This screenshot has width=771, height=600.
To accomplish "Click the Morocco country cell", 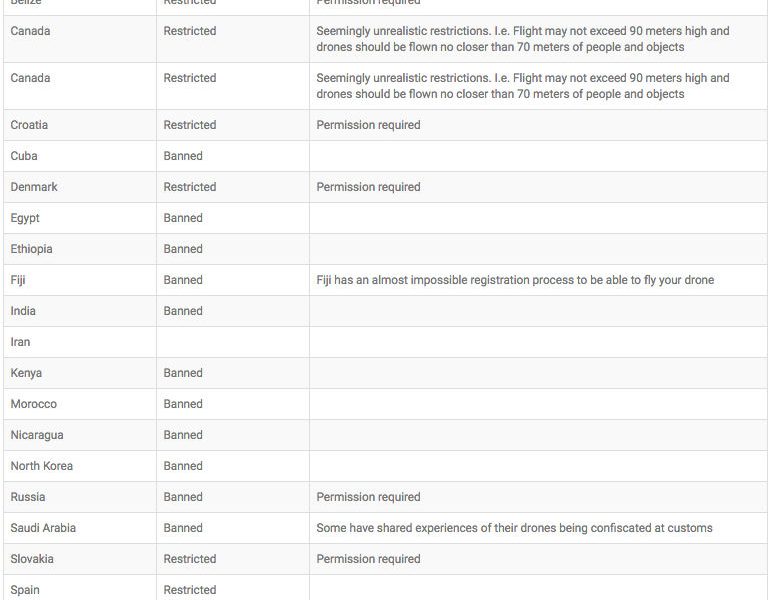I will click(x=34, y=404).
